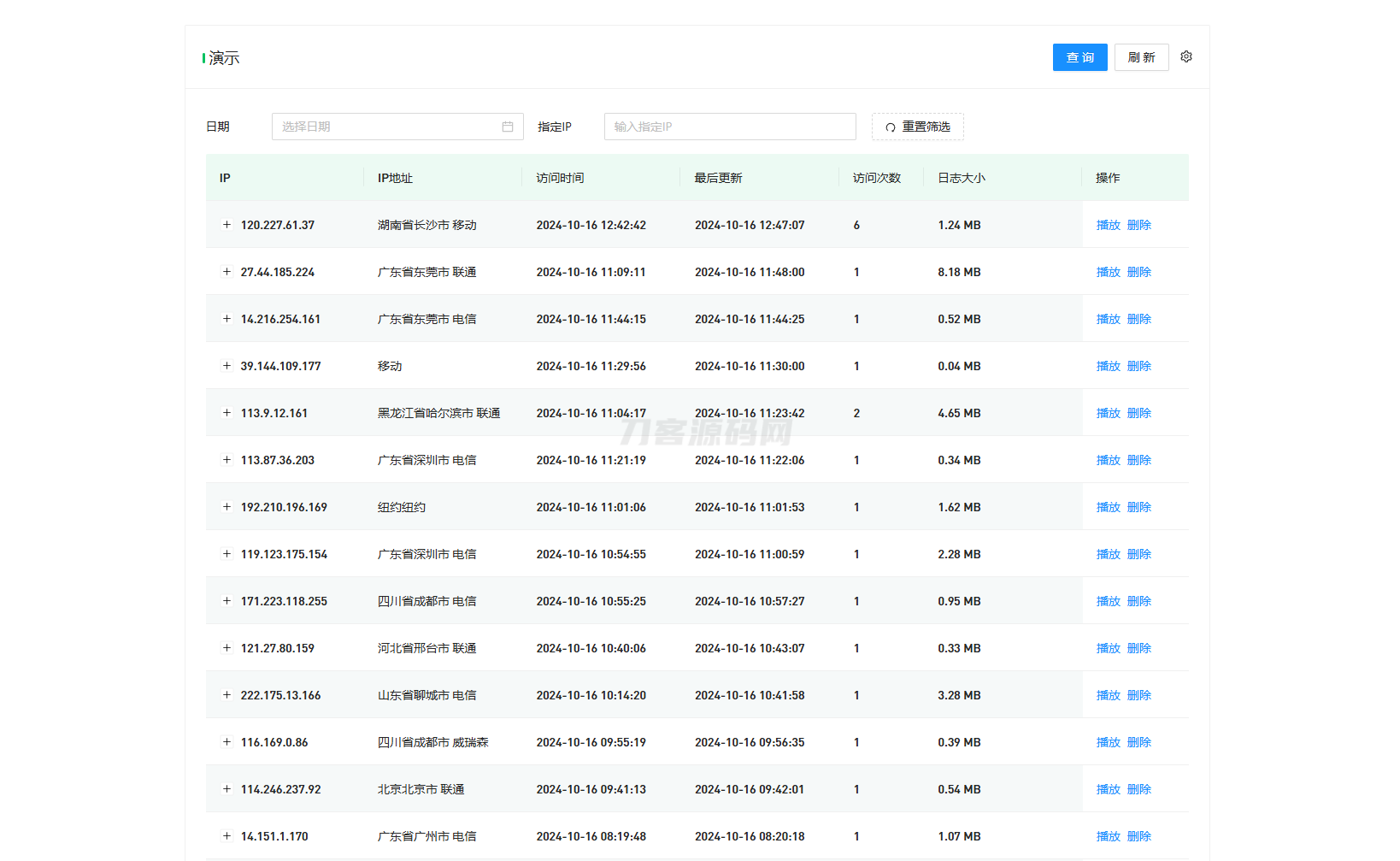Click the 查询 button
1400x861 pixels.
tap(1079, 57)
